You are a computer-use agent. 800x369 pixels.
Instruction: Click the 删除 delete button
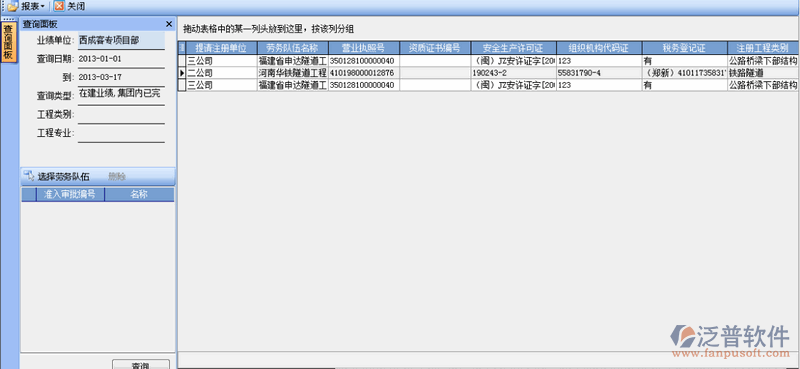pyautogui.click(x=116, y=177)
